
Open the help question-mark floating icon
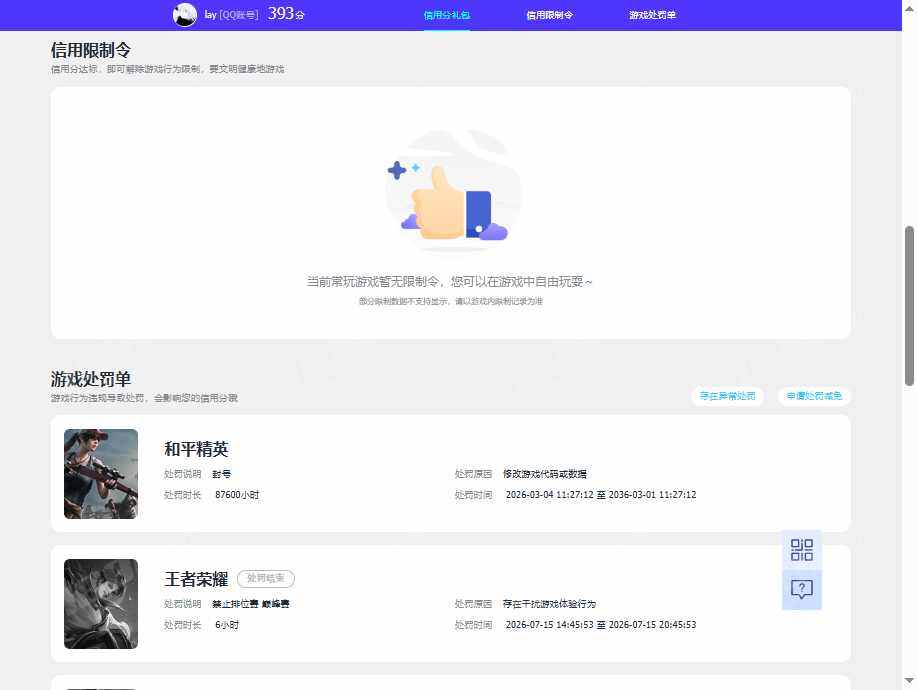801,589
